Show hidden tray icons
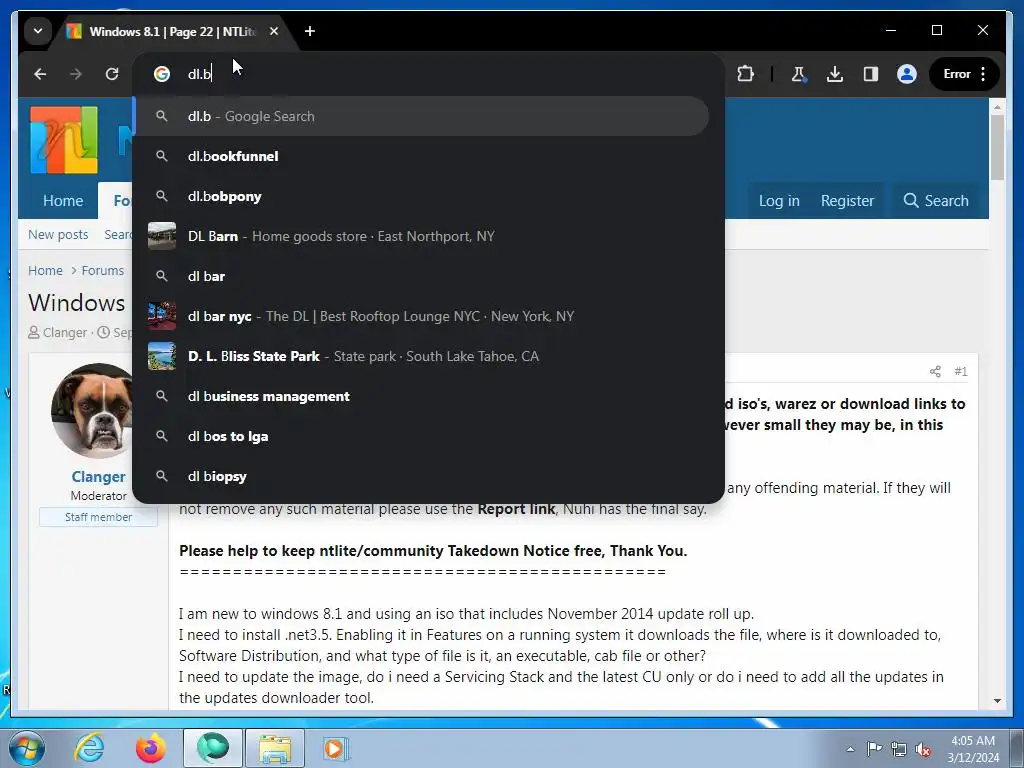 (x=850, y=749)
